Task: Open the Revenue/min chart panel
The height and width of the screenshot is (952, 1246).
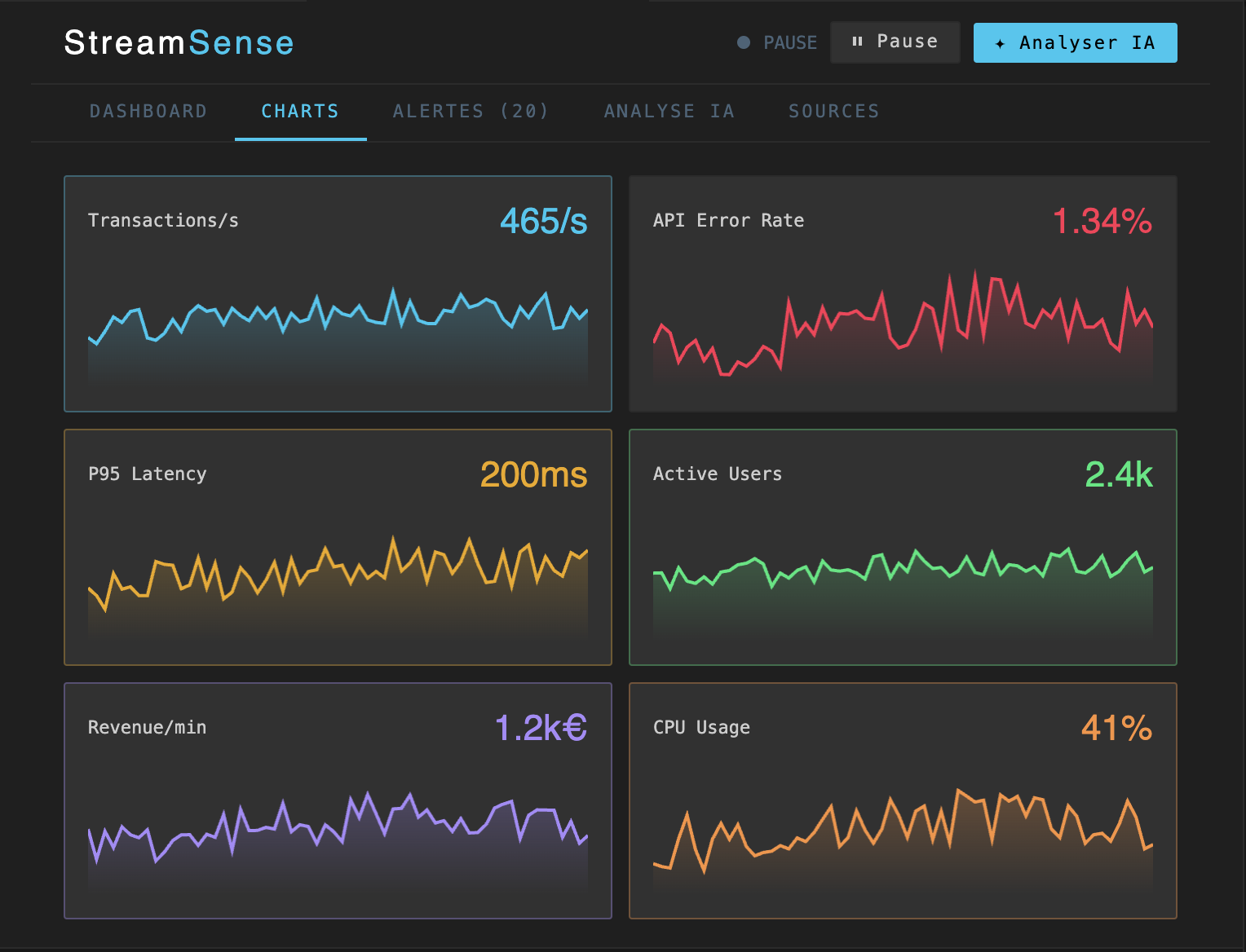Action: coord(338,801)
